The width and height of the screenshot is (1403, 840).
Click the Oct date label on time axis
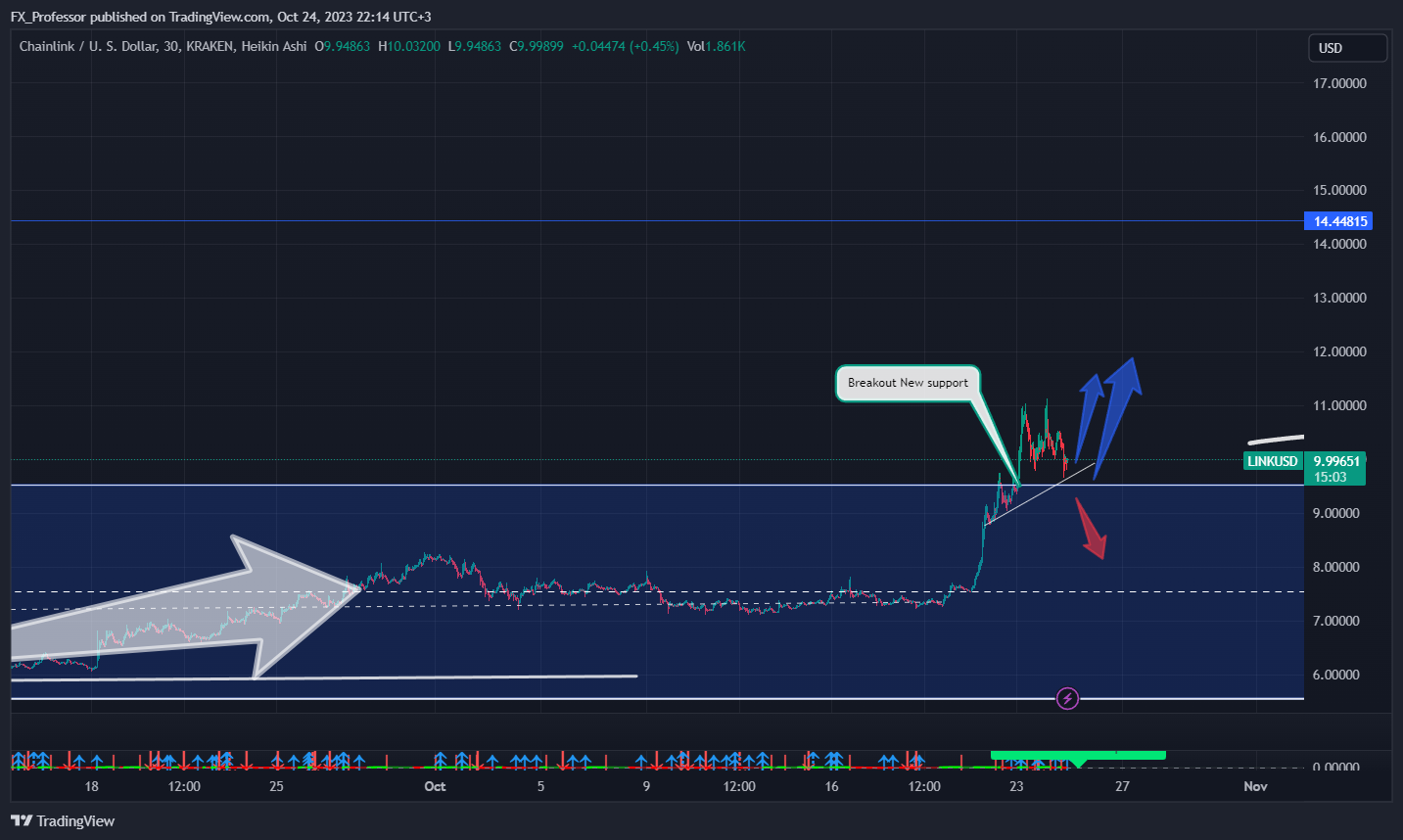click(x=435, y=786)
